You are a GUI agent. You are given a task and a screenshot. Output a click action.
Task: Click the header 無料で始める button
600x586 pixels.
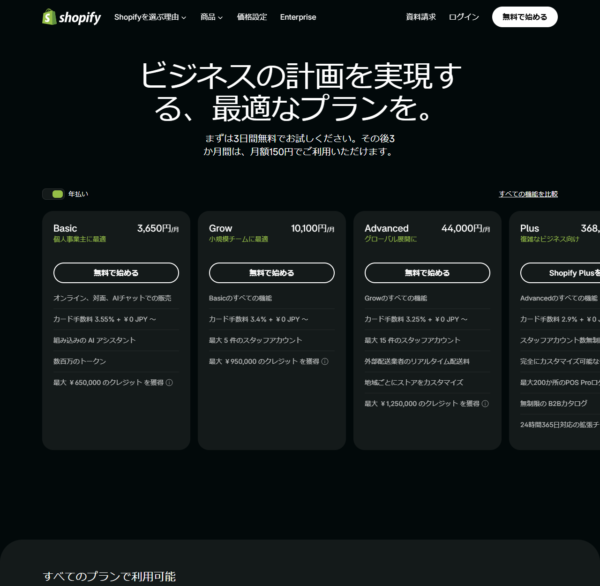525,17
